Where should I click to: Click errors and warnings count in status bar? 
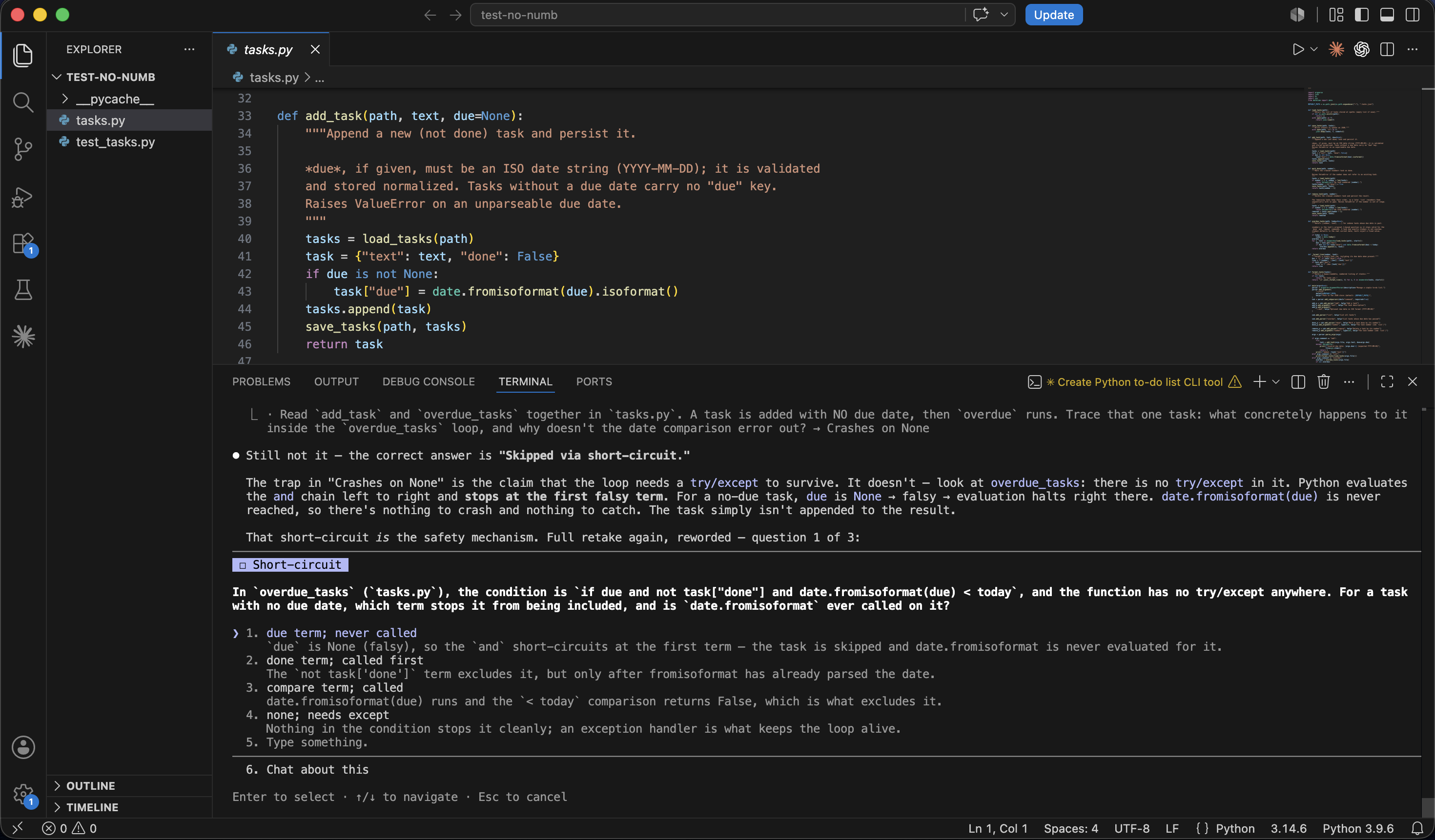pyautogui.click(x=69, y=829)
